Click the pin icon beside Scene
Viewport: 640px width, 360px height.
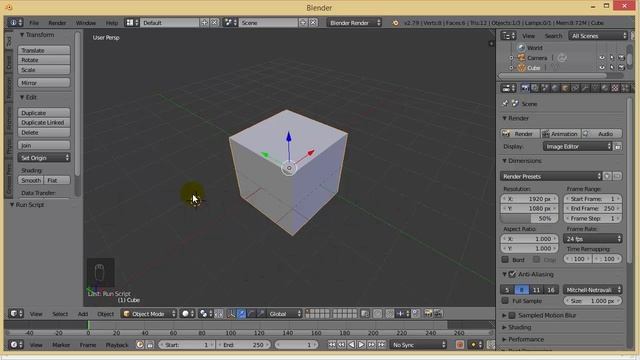point(505,104)
